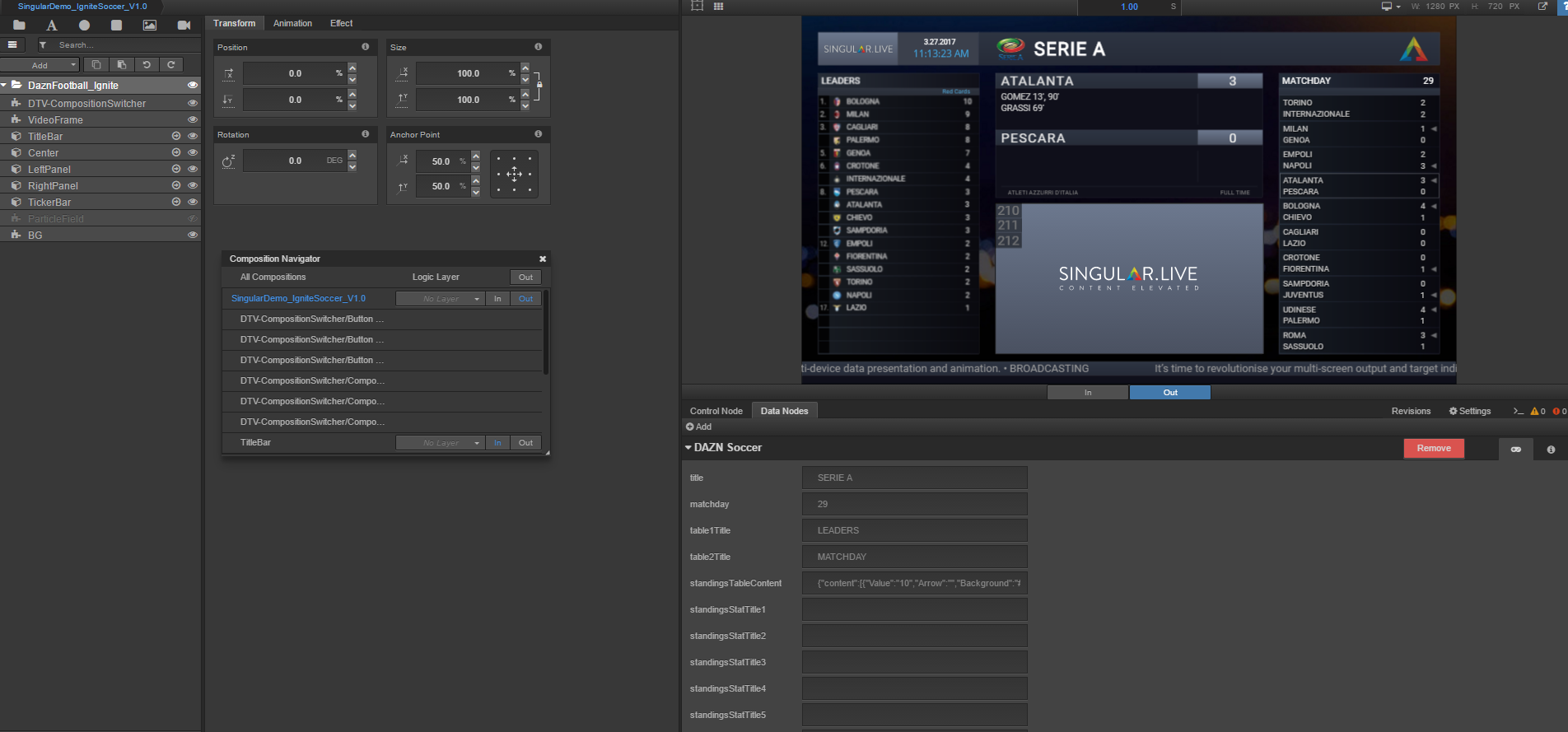Click Add data node button
This screenshot has height=732, width=1568.
tap(698, 427)
